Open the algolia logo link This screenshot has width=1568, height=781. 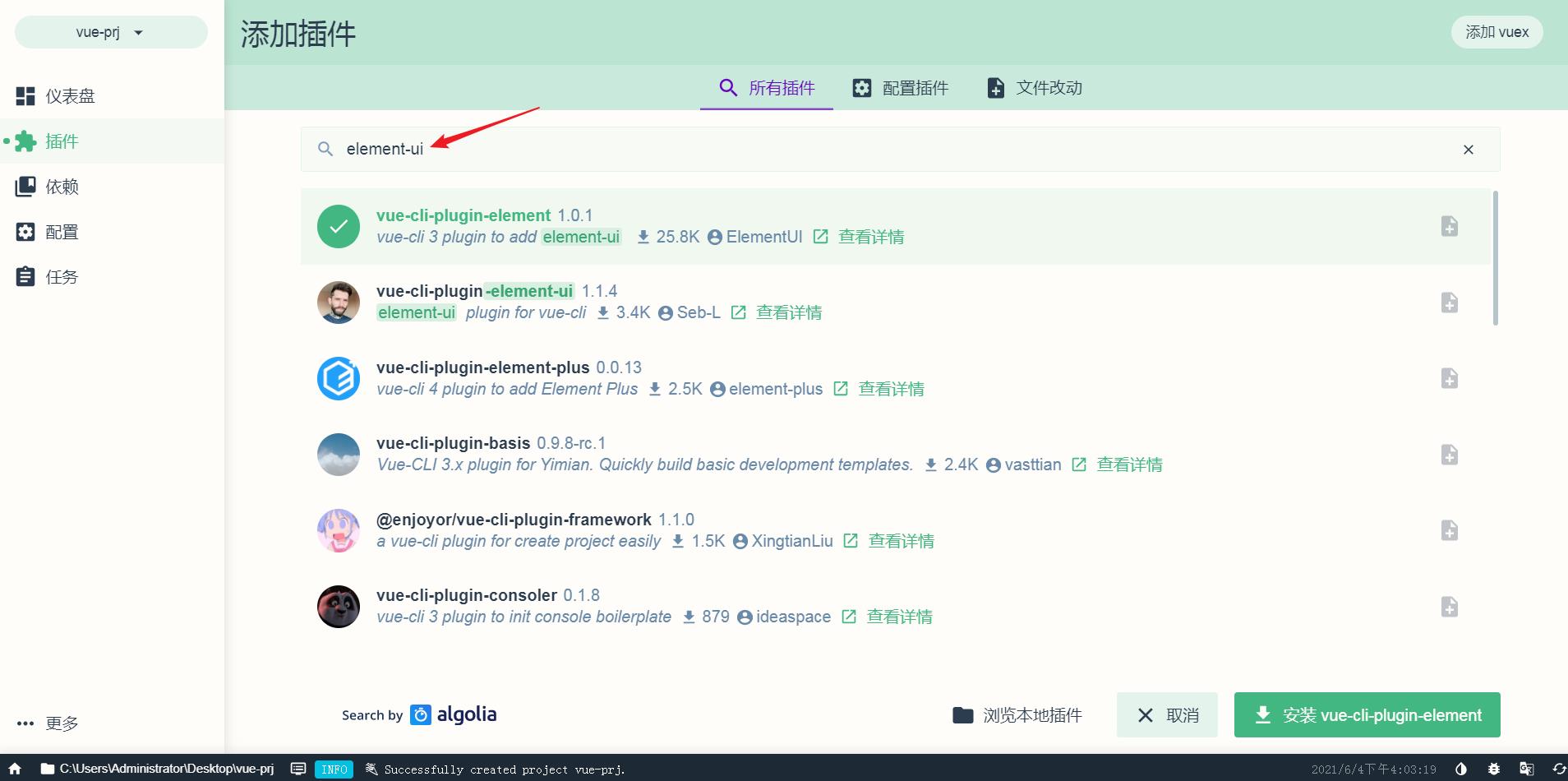pyautogui.click(x=454, y=714)
